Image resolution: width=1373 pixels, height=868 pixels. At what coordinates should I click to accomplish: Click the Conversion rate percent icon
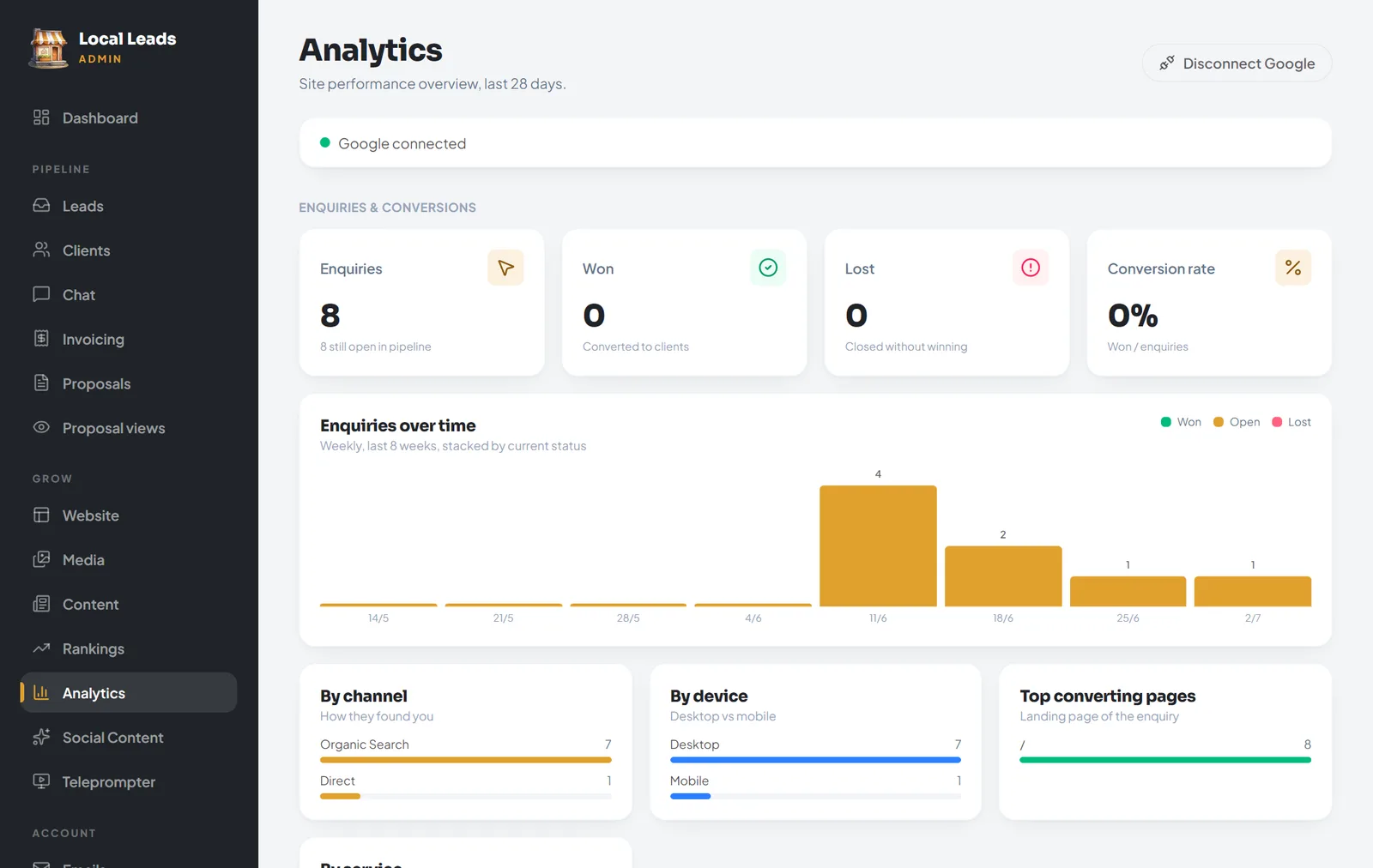click(x=1293, y=268)
